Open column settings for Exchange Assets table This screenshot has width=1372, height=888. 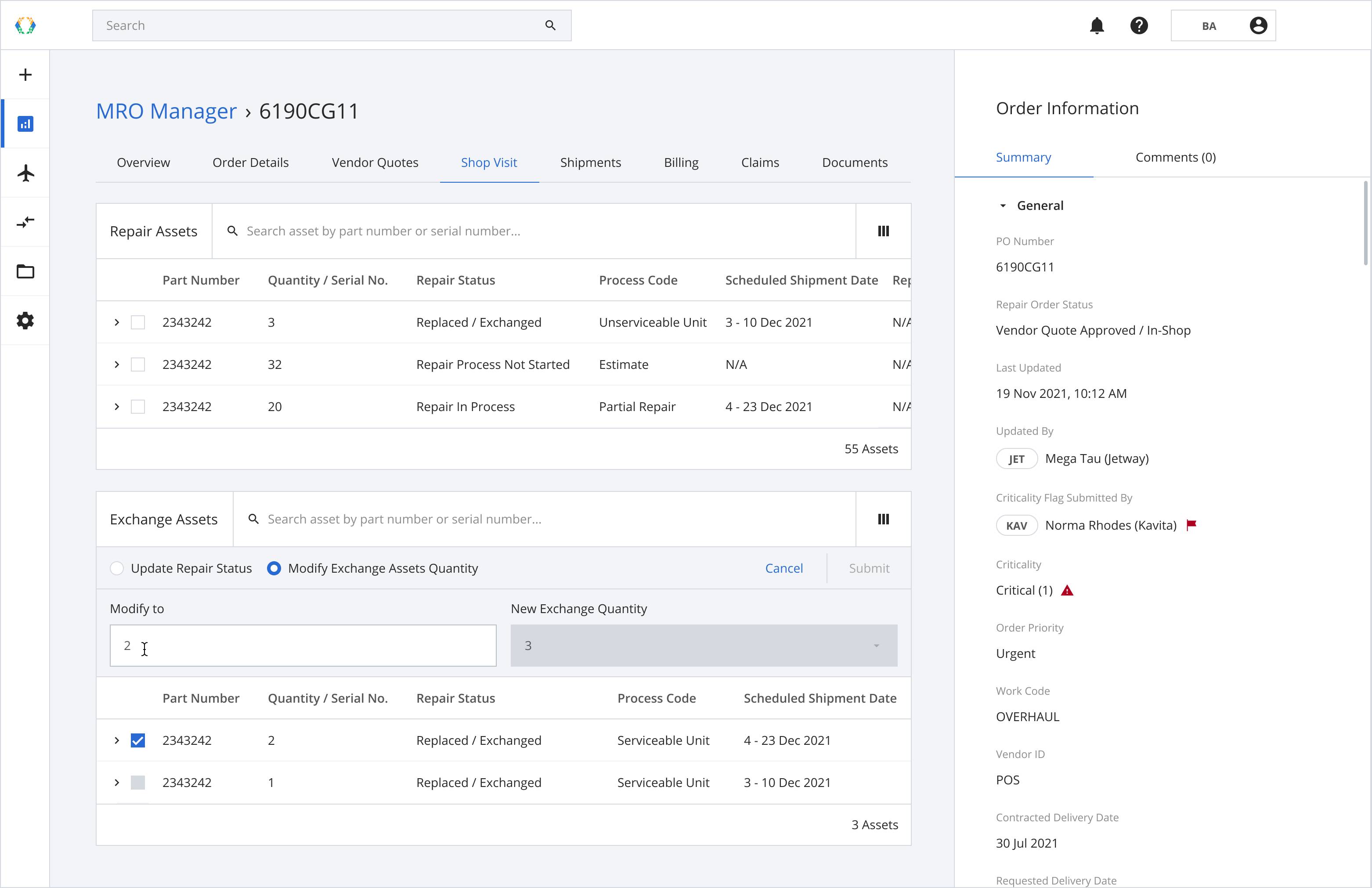(883, 519)
